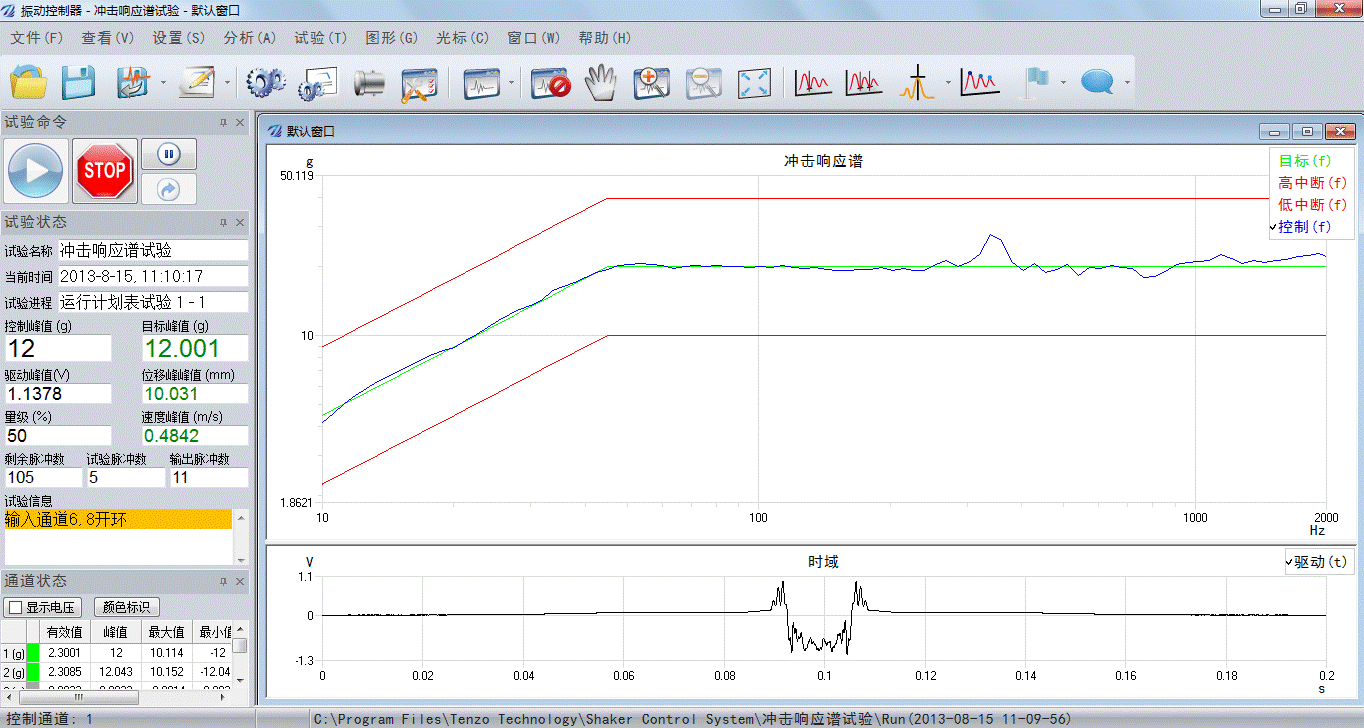The image size is (1364, 728).
Task: Click the metal cylinder shaker icon
Action: click(369, 83)
